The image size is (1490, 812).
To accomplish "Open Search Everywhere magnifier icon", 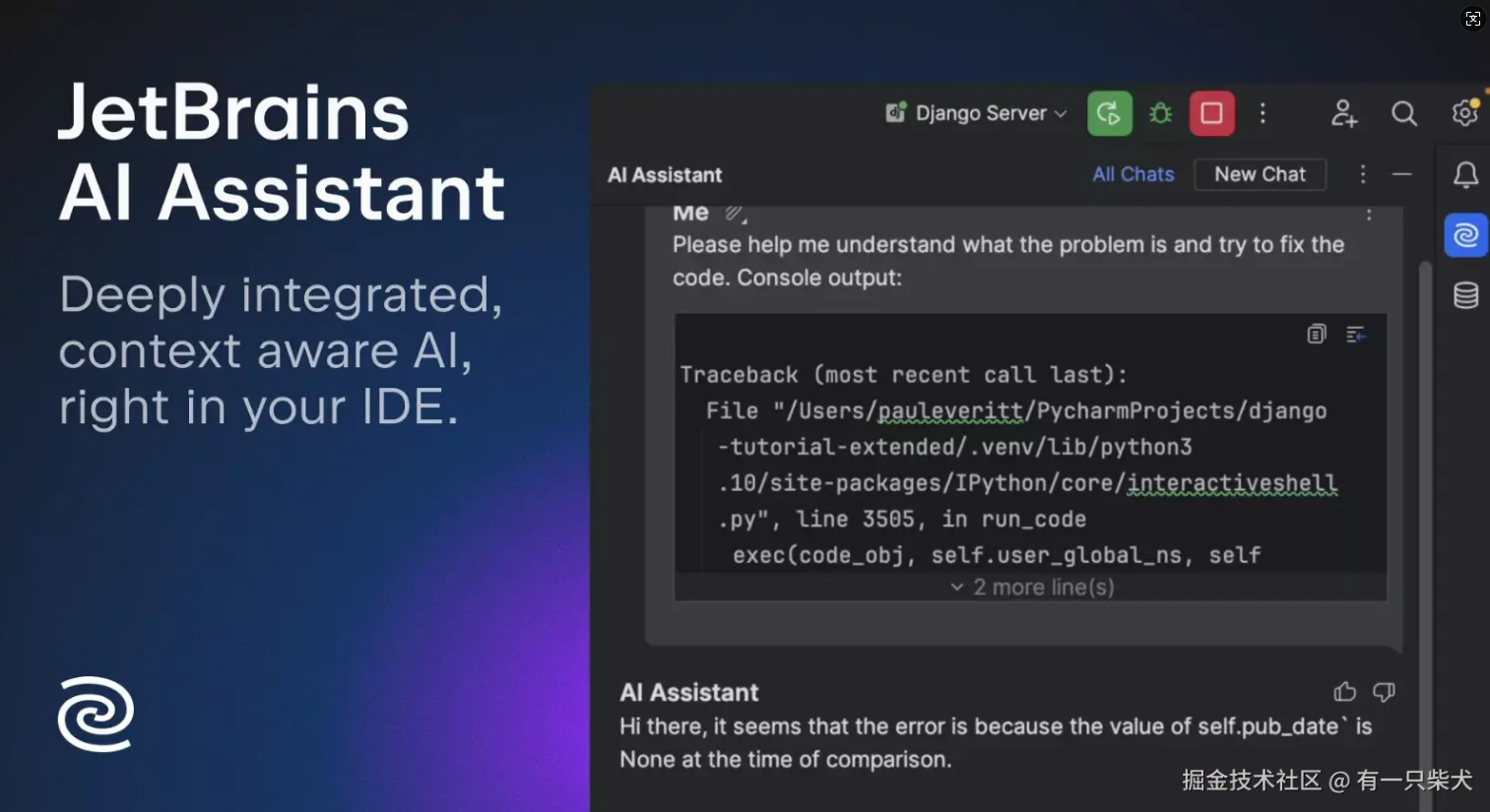I will click(1404, 113).
